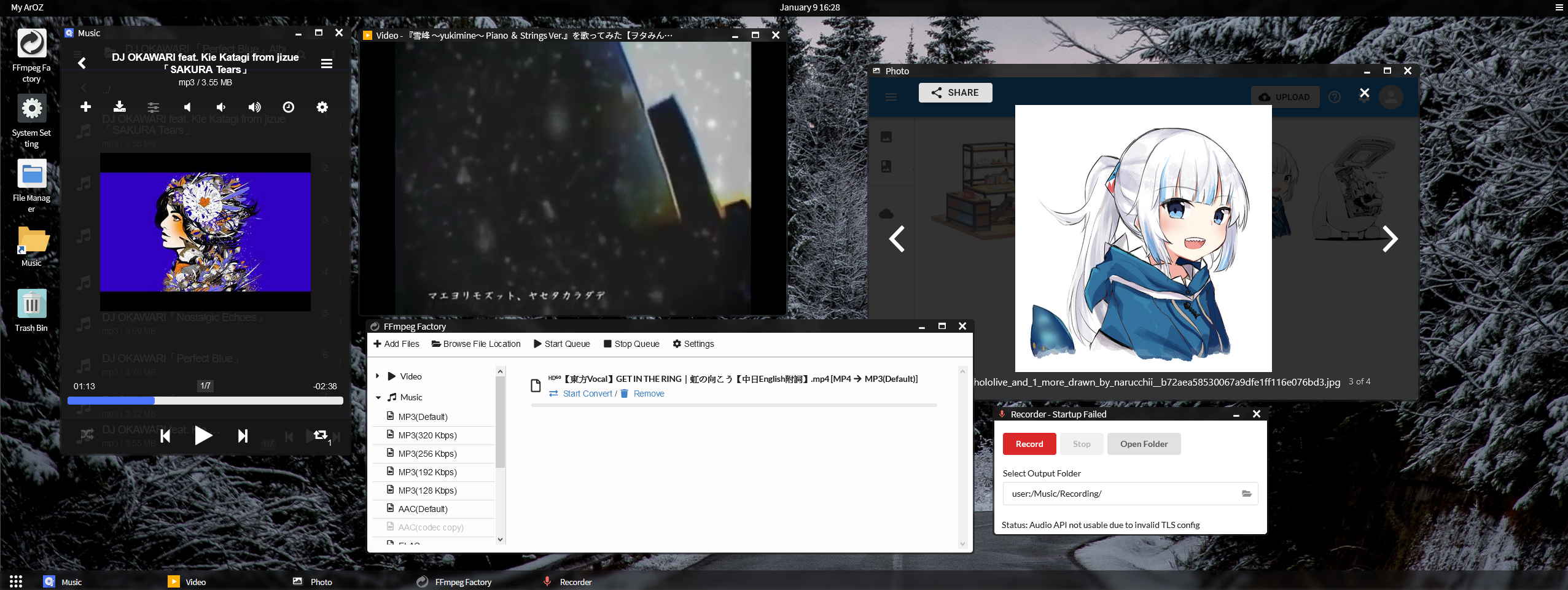Screen dimensions: 1568x590
Task: Open the equalizer sliders icon in Music
Action: click(154, 107)
